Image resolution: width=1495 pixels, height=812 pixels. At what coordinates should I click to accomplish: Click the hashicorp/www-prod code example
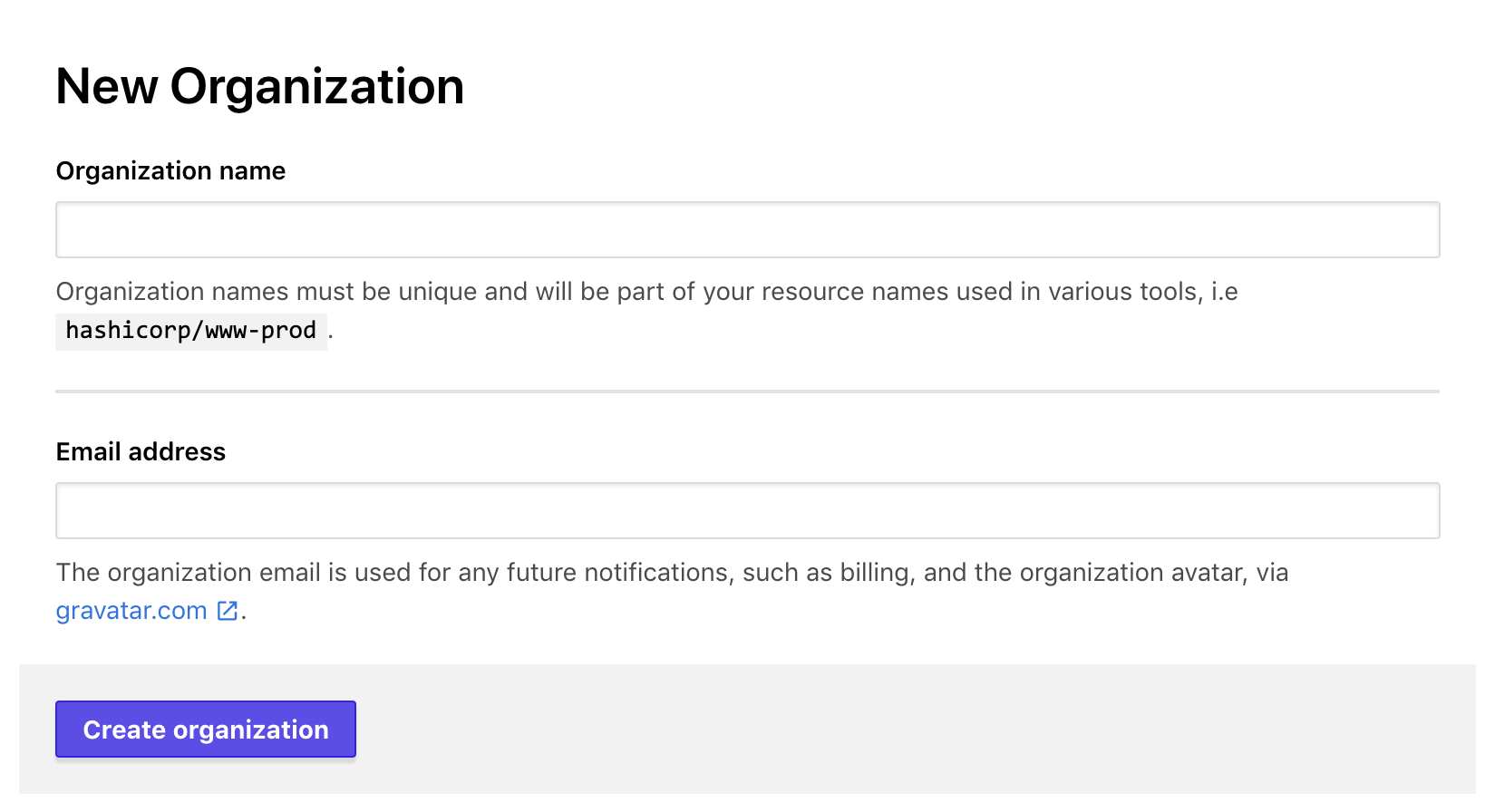190,331
